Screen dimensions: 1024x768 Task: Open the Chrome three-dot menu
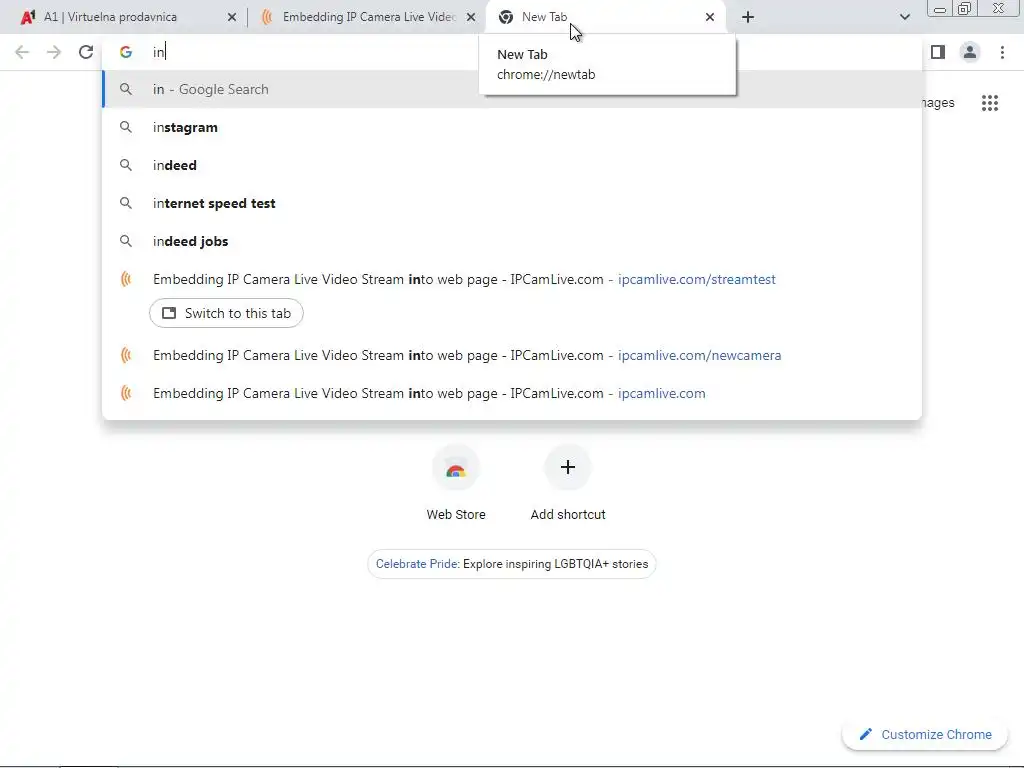pyautogui.click(x=1002, y=52)
